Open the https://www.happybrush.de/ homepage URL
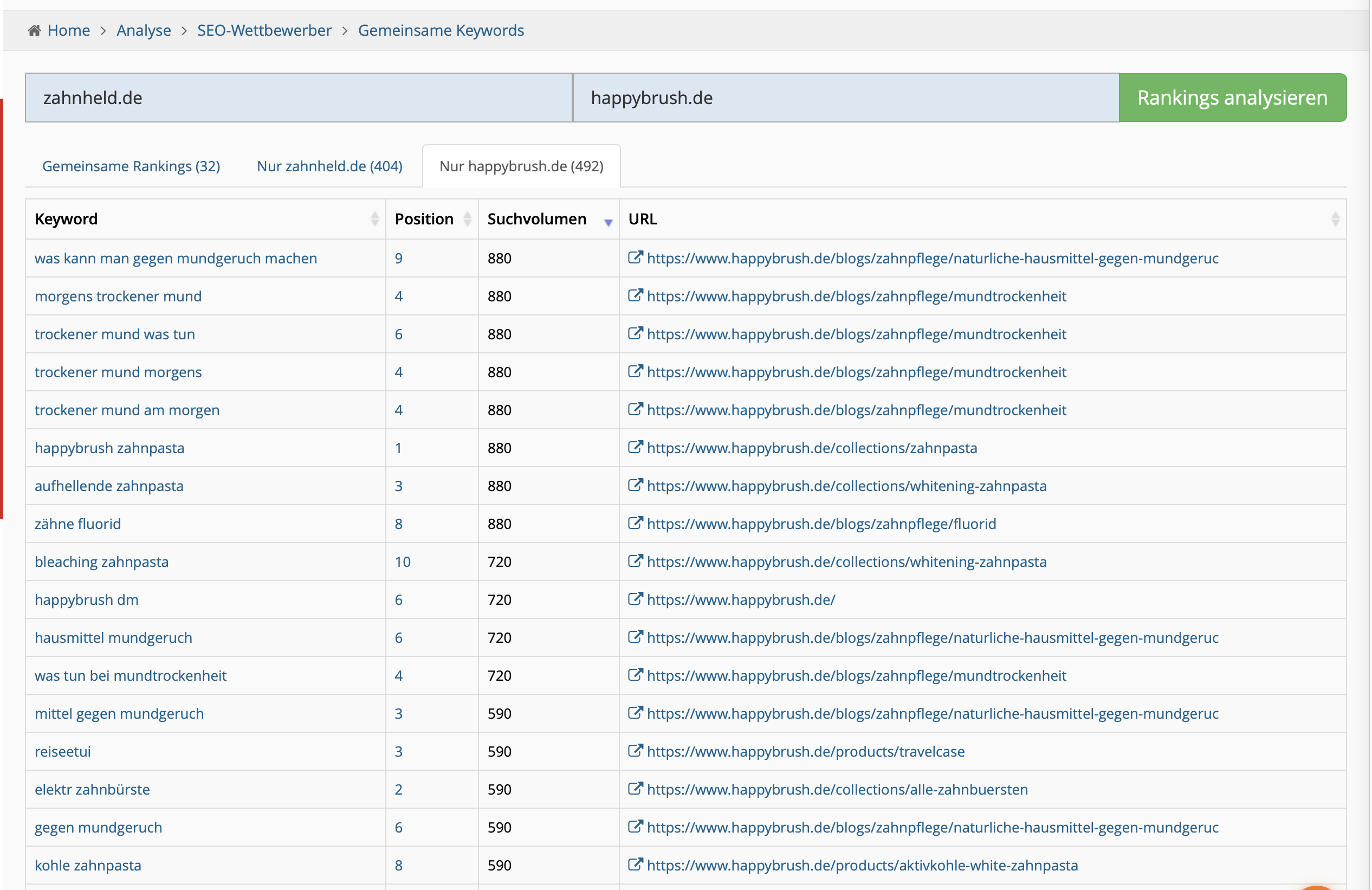The height and width of the screenshot is (890, 1372). (741, 600)
